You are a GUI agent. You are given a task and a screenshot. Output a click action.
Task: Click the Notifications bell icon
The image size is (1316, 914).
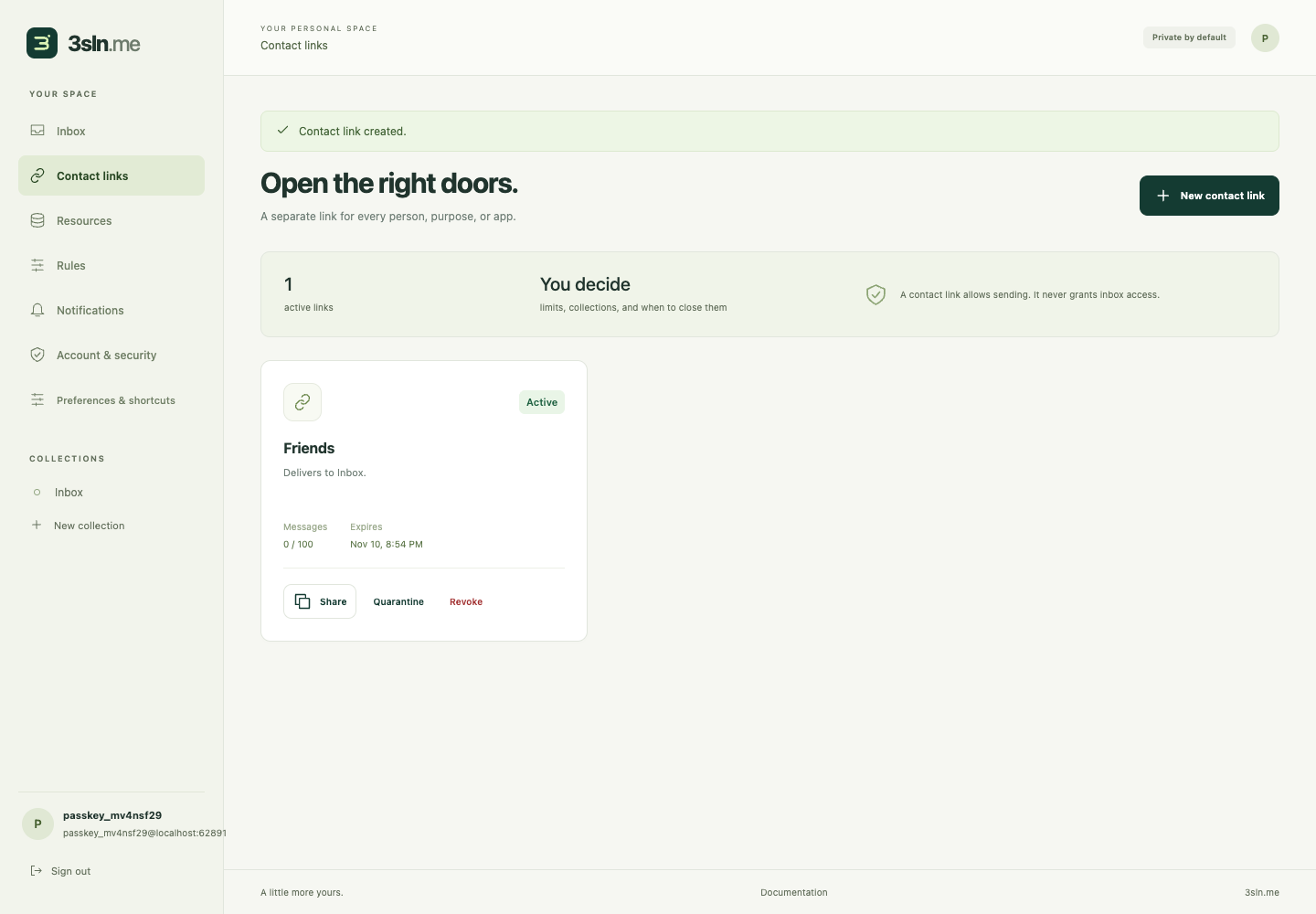(37, 310)
